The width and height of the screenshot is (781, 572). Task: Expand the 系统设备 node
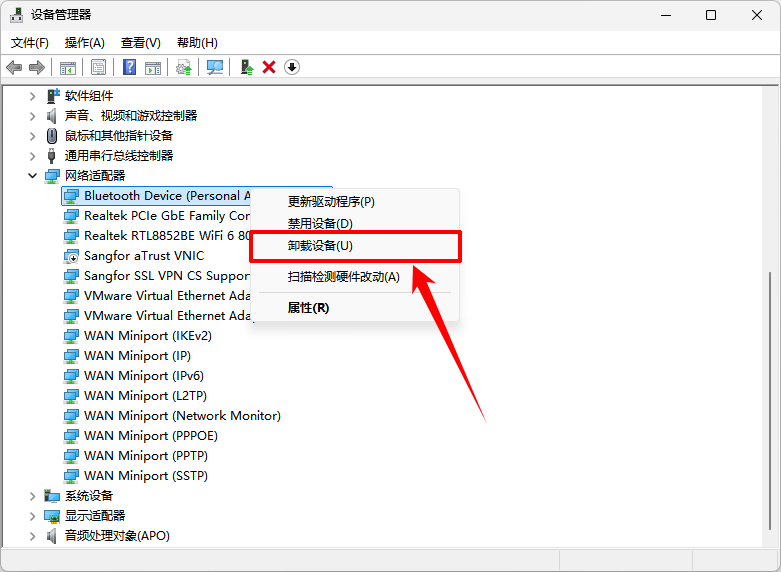(x=33, y=496)
